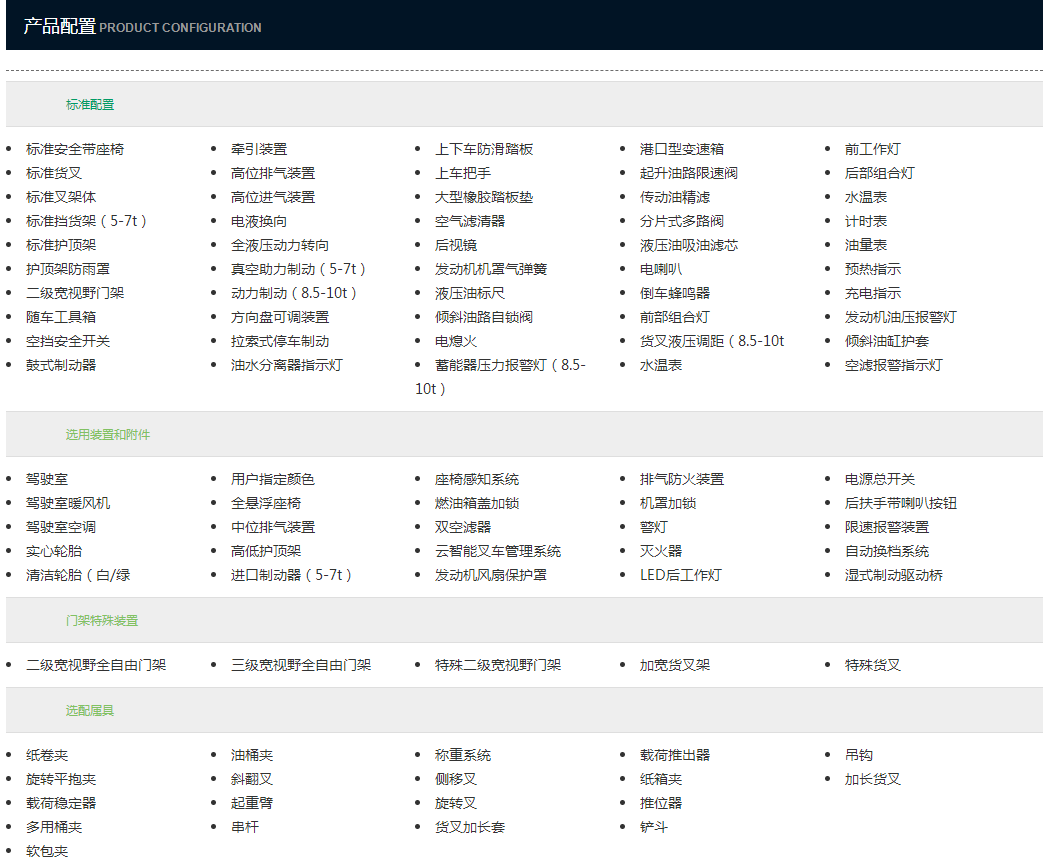Click the 驾驶室暖风机 item
Image resolution: width=1049 pixels, height=866 pixels.
pyautogui.click(x=68, y=503)
